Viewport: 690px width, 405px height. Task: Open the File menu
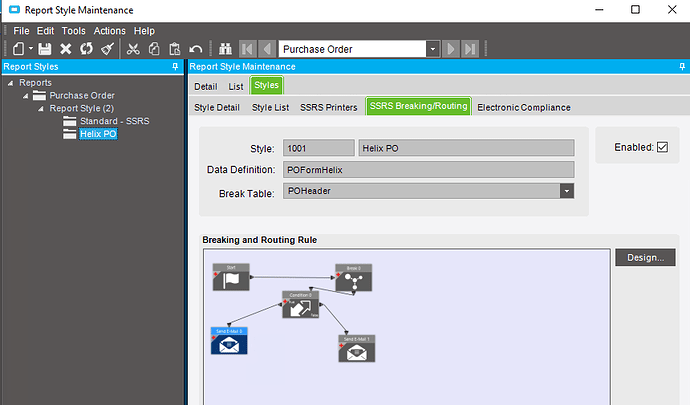21,31
